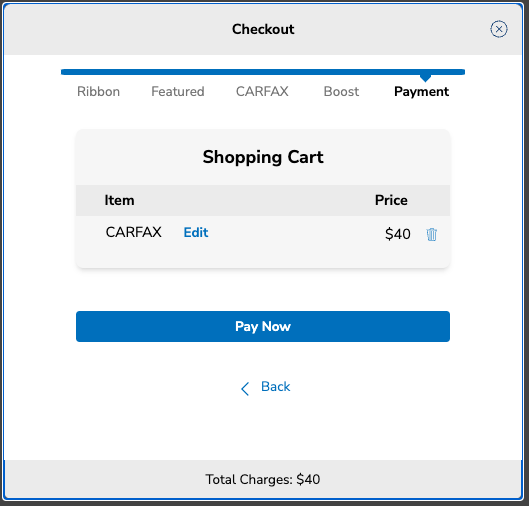Click the Item column header

click(119, 200)
